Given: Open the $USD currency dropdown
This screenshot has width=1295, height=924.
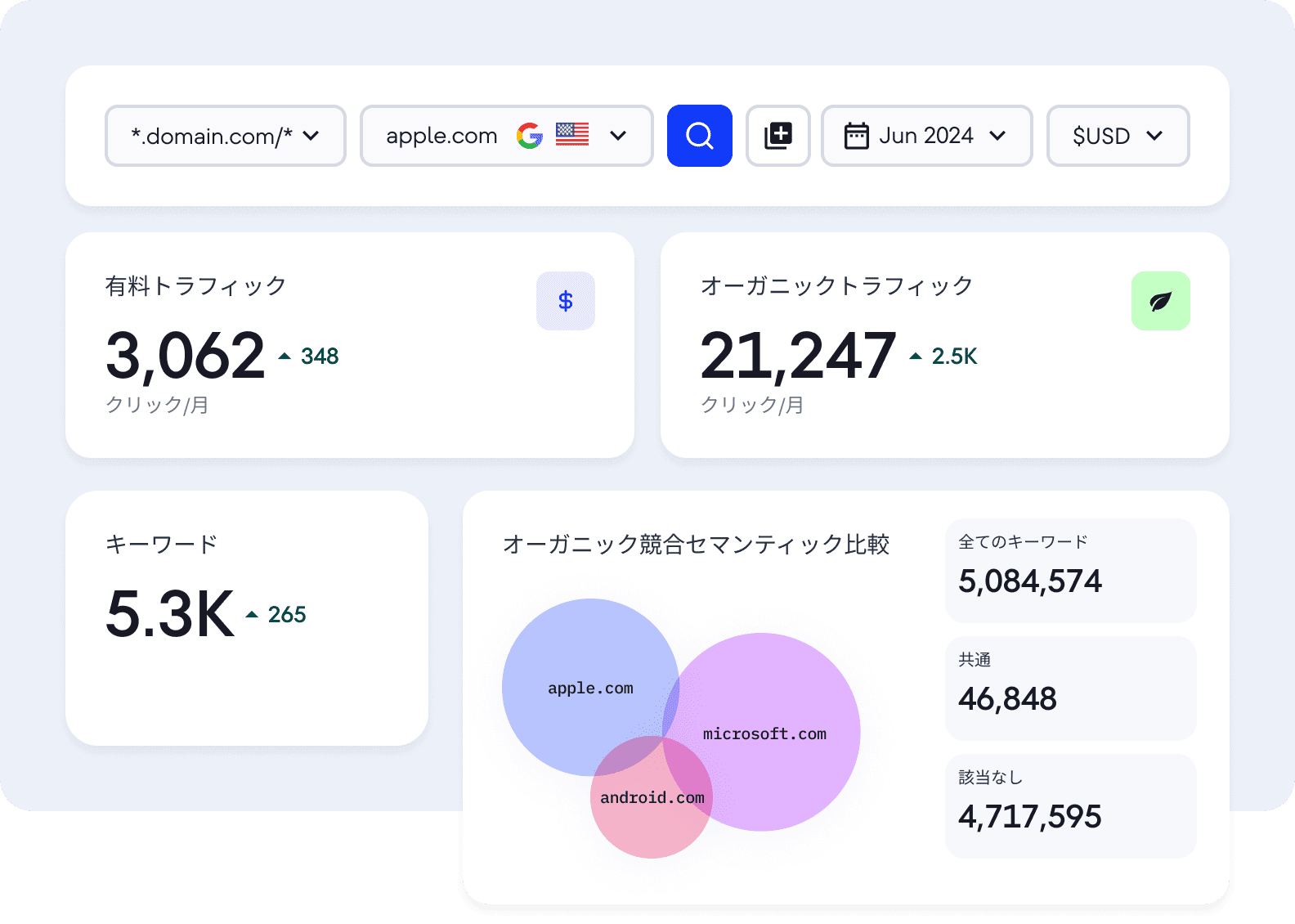Looking at the screenshot, I should point(1118,136).
